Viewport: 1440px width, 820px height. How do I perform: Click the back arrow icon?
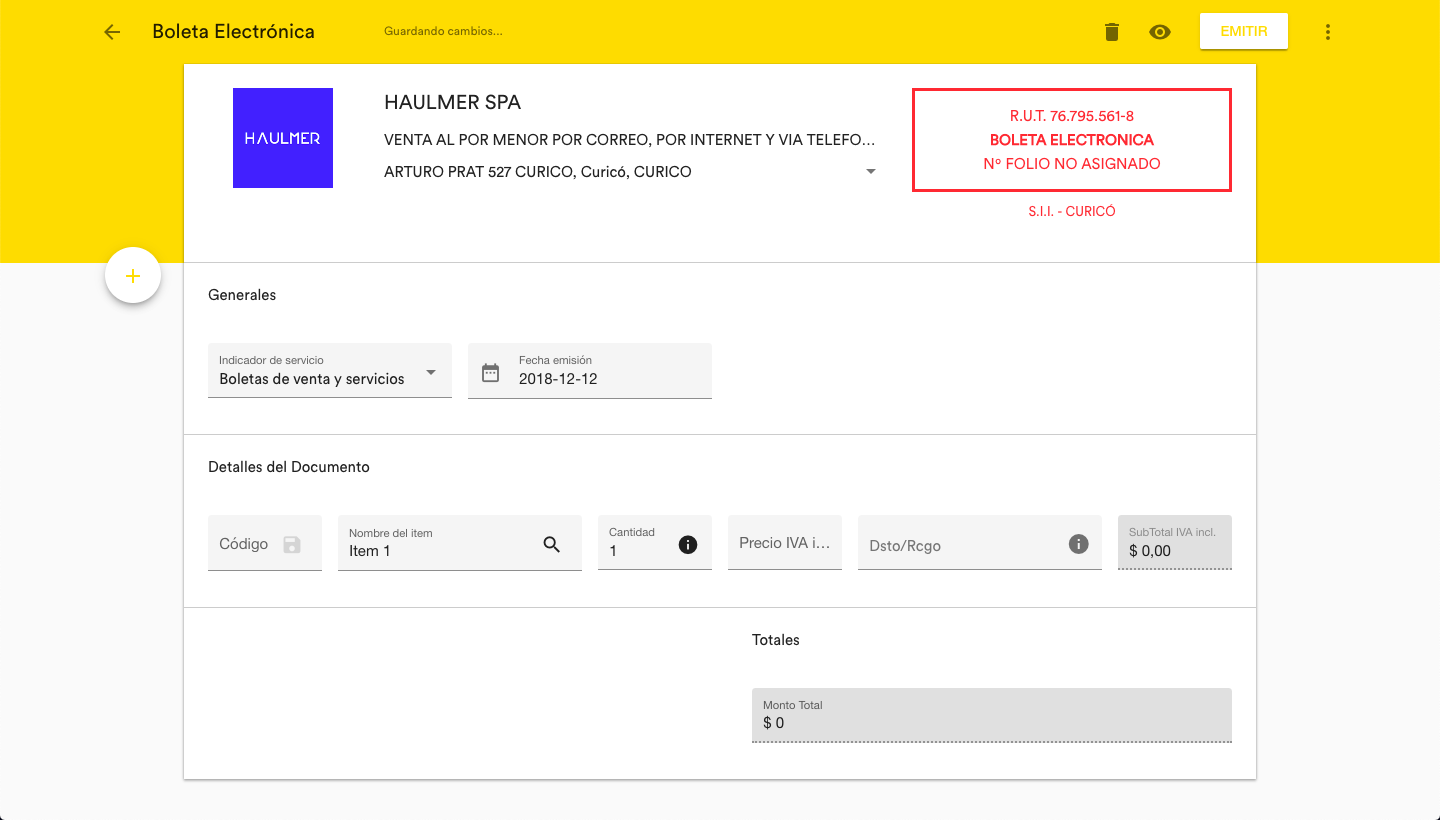point(112,32)
